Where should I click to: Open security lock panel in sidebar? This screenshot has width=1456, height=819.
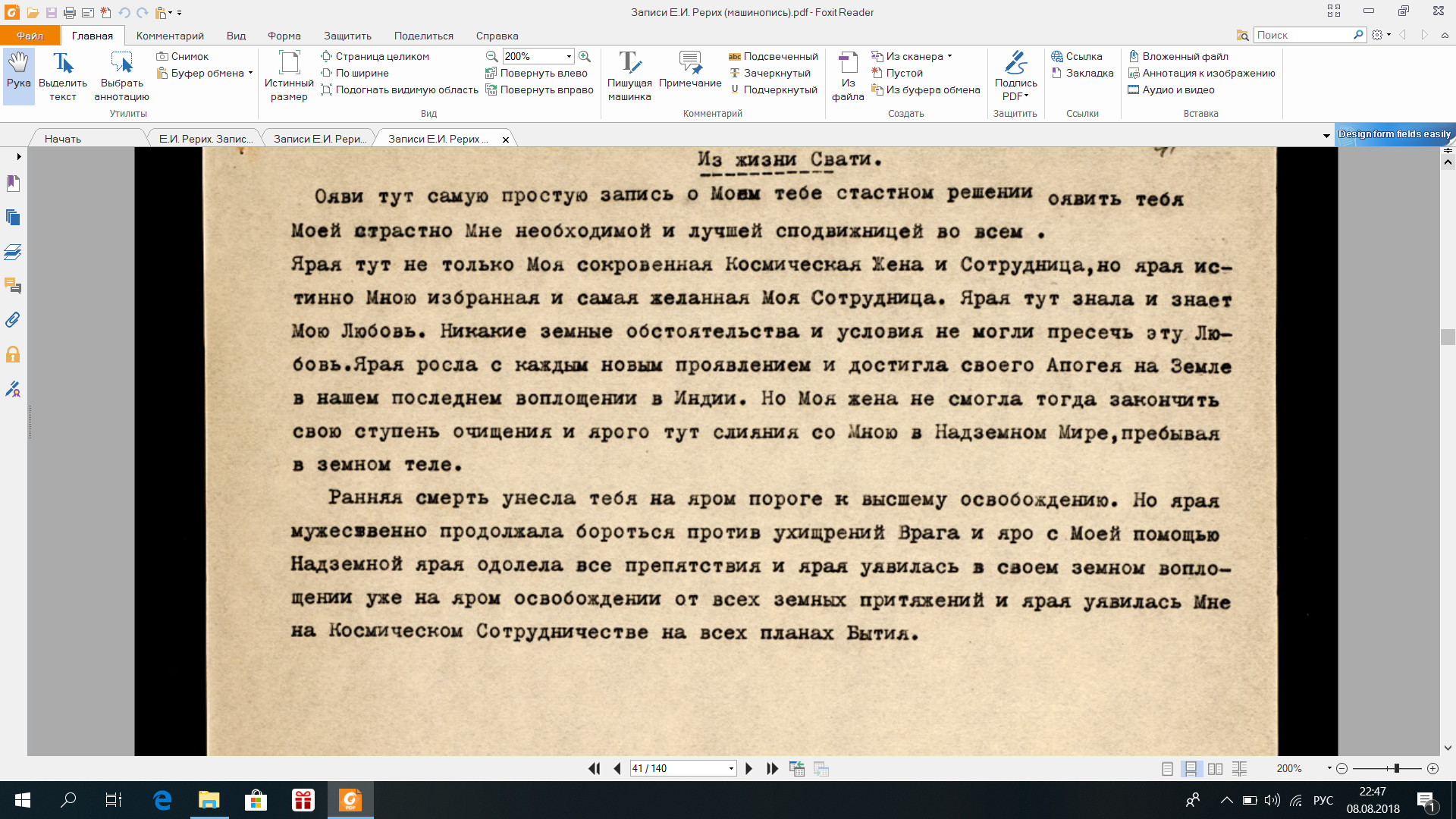(x=13, y=354)
